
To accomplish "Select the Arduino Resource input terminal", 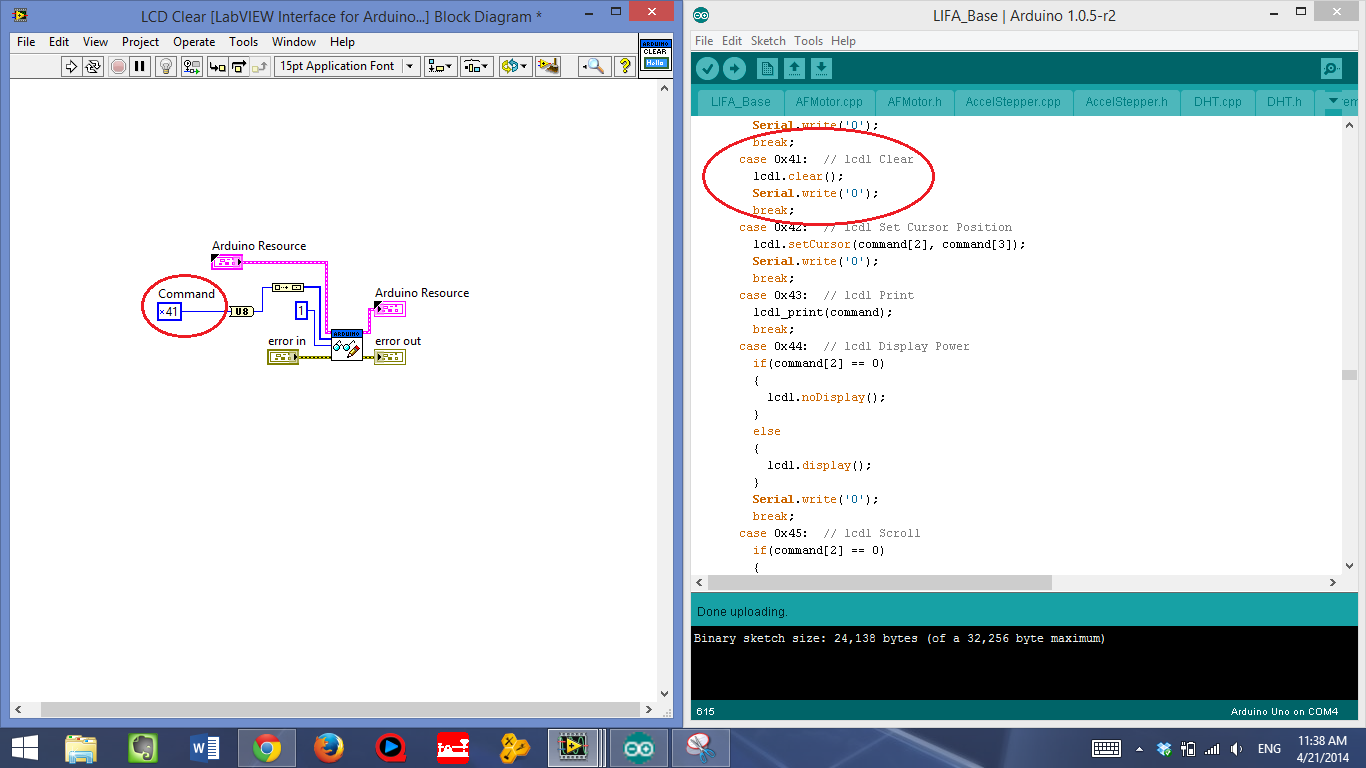I will [x=227, y=262].
